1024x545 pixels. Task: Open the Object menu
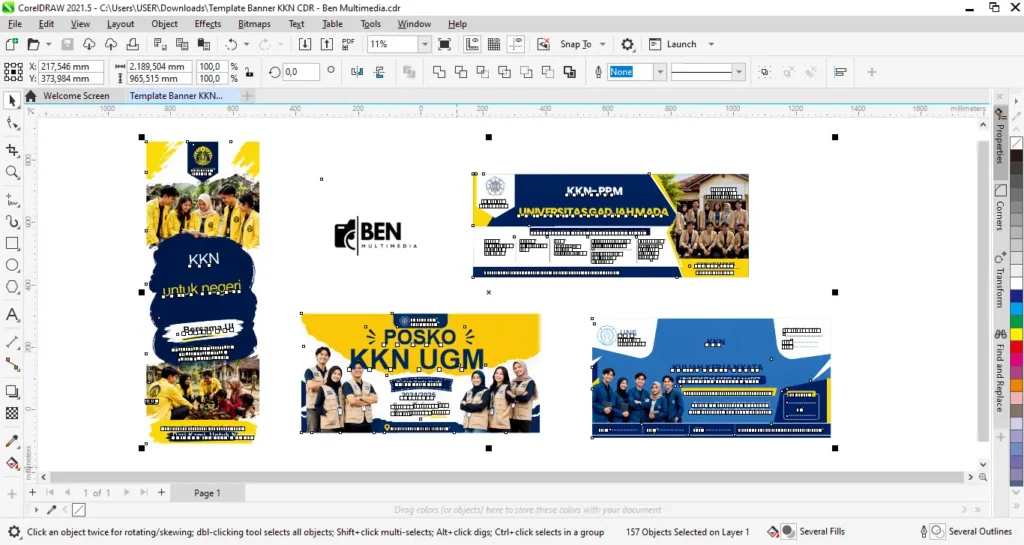tap(164, 23)
